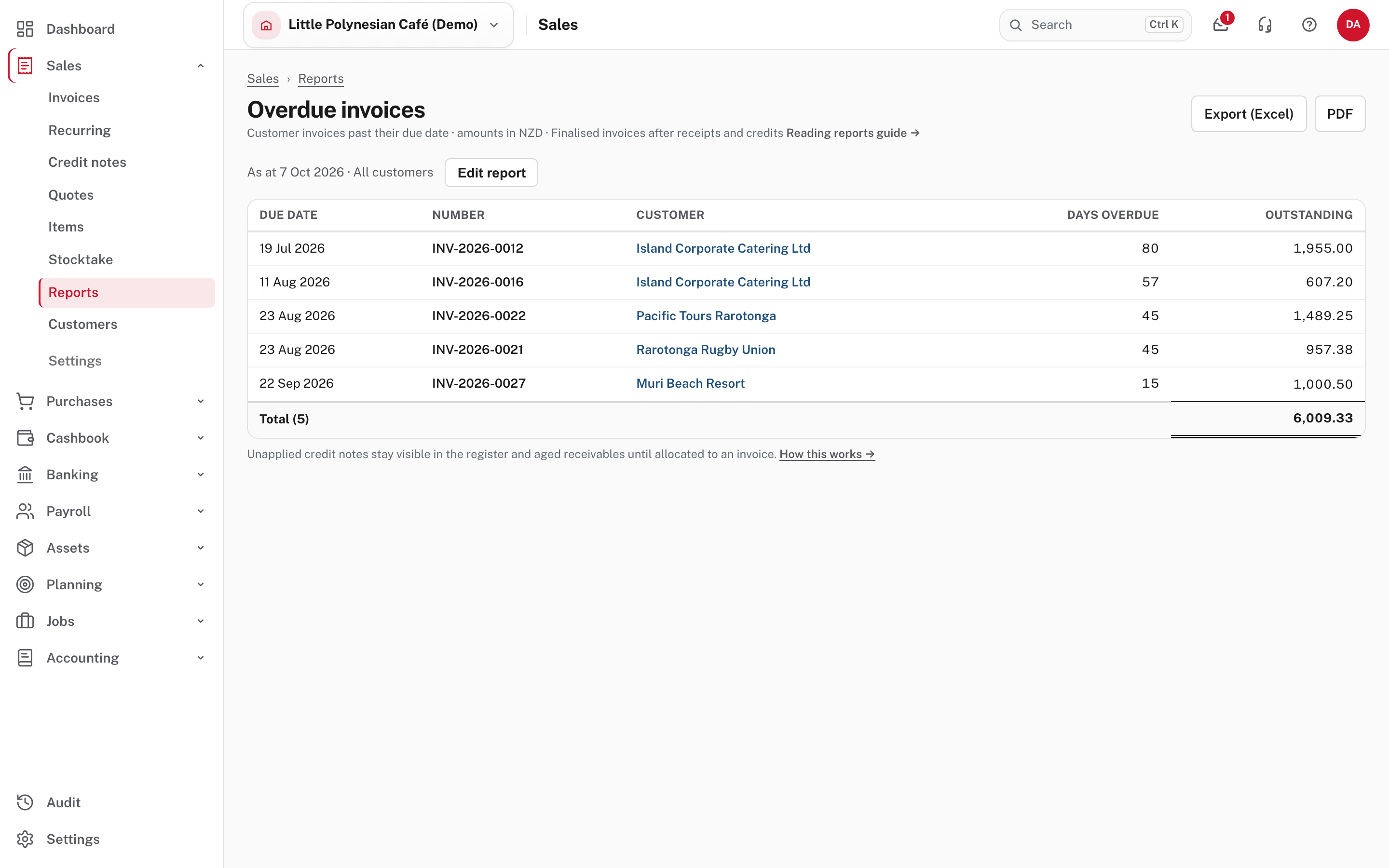Open the How this works link
The image size is (1389, 868).
(x=827, y=454)
